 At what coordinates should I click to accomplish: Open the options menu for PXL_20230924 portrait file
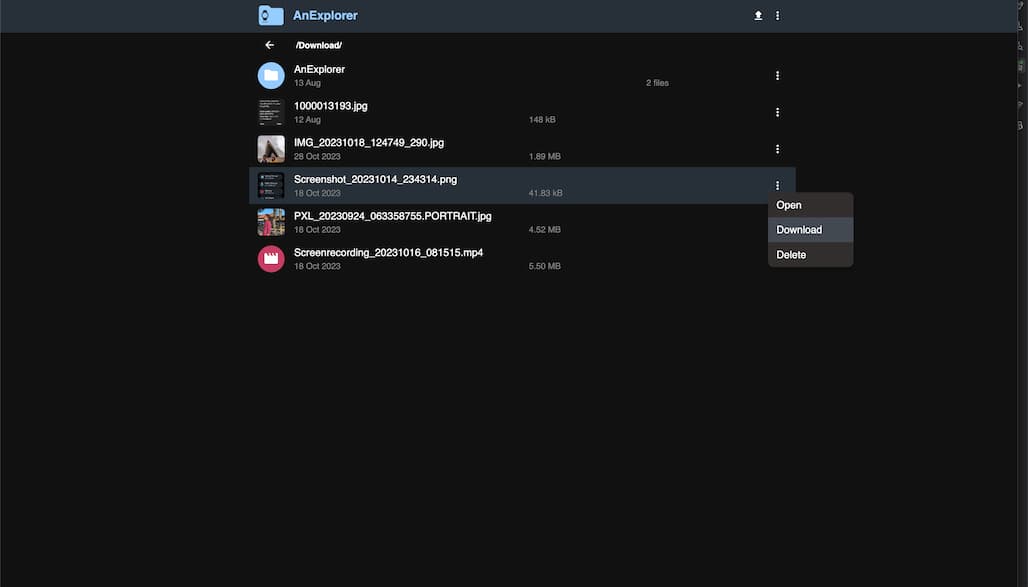coord(777,221)
